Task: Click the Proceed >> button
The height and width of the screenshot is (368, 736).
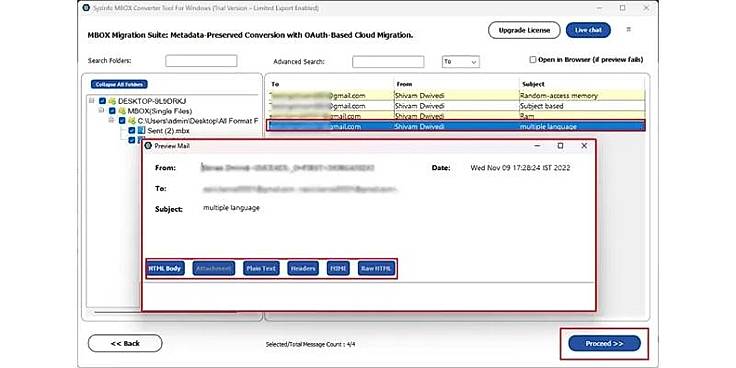Action: 604,344
